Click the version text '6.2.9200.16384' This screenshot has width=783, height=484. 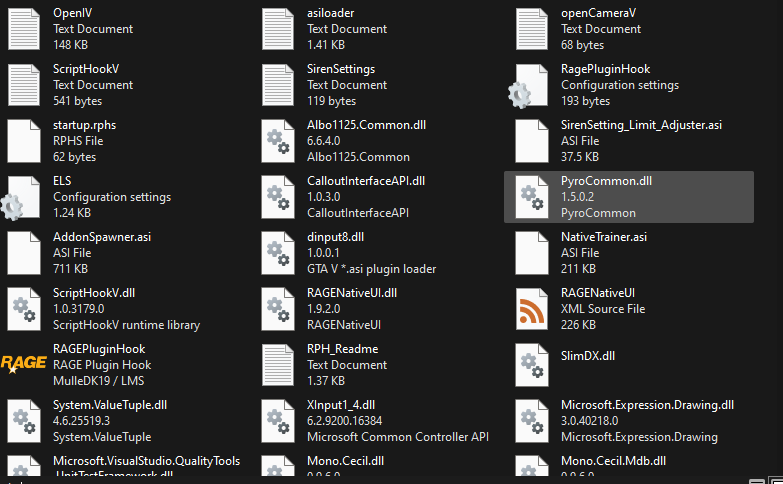(345, 421)
